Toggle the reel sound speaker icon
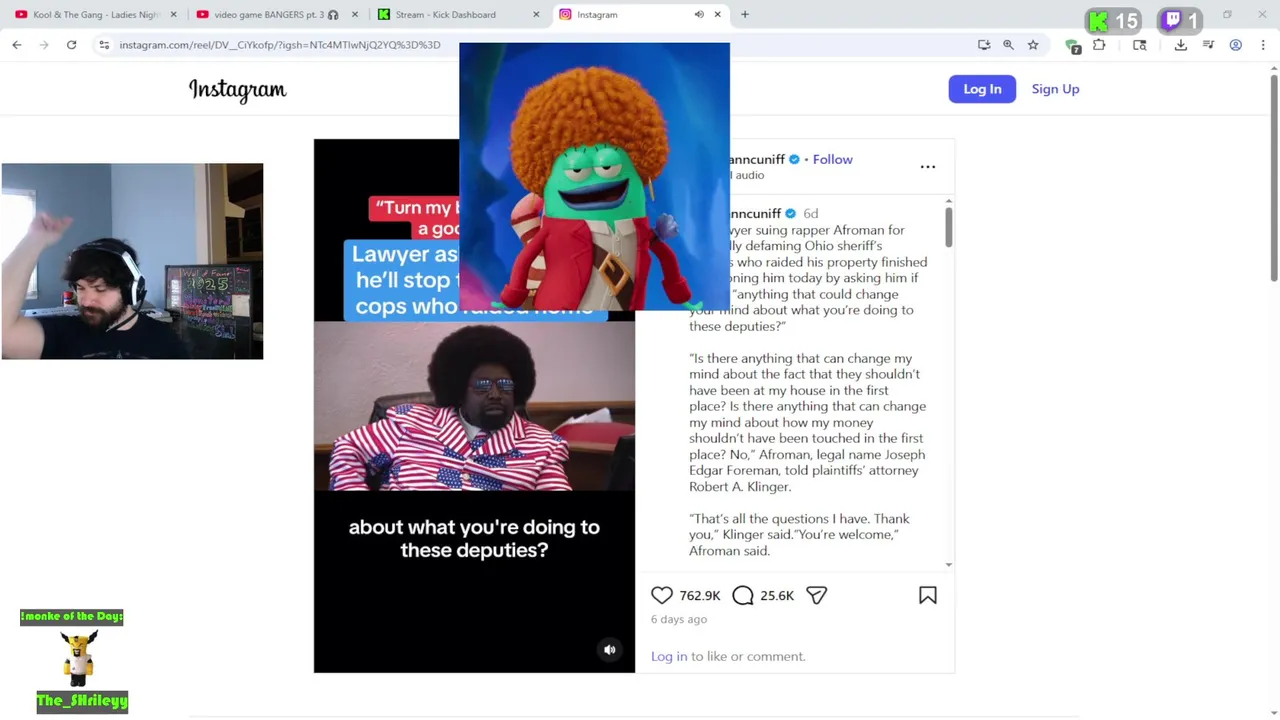The width and height of the screenshot is (1280, 720). point(609,650)
